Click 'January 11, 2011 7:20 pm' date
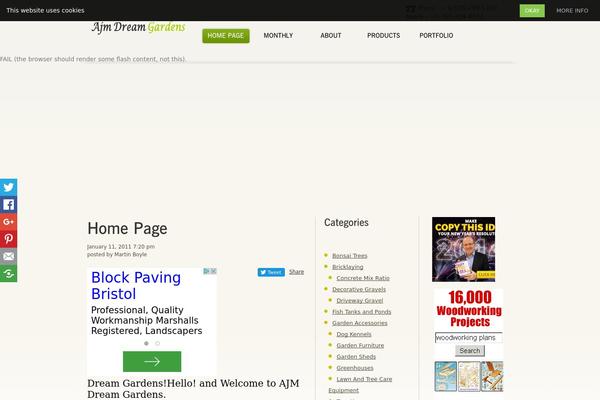Viewport: 600px width, 400px height. [121, 247]
